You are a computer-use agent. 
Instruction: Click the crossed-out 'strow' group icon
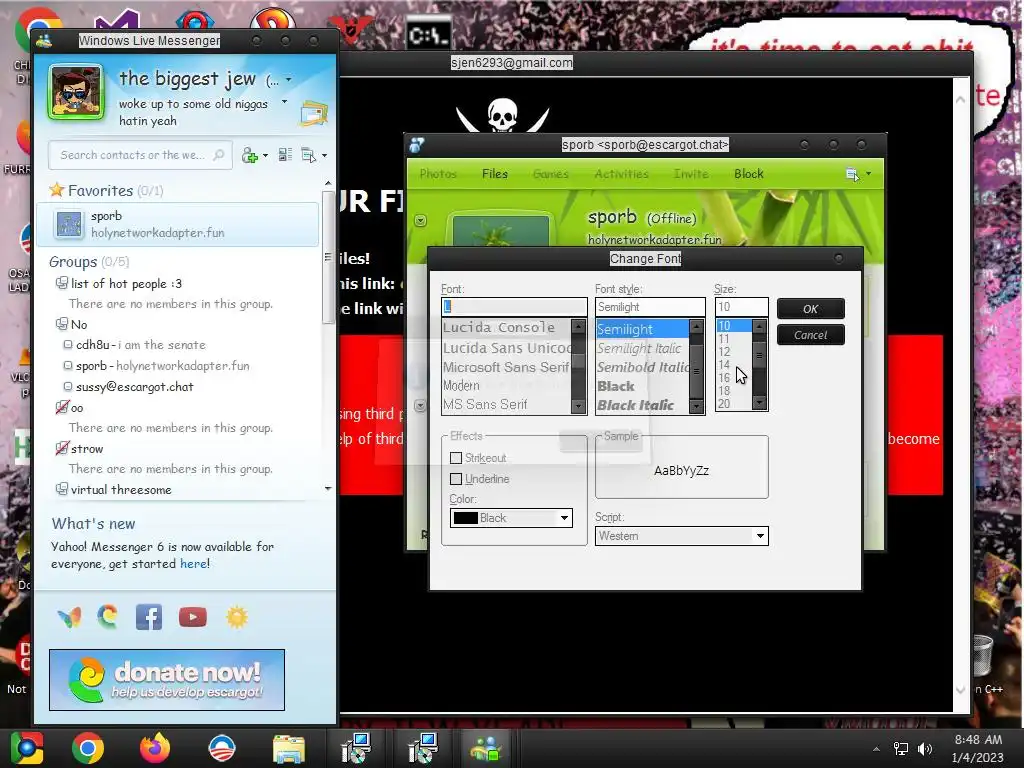[61, 448]
